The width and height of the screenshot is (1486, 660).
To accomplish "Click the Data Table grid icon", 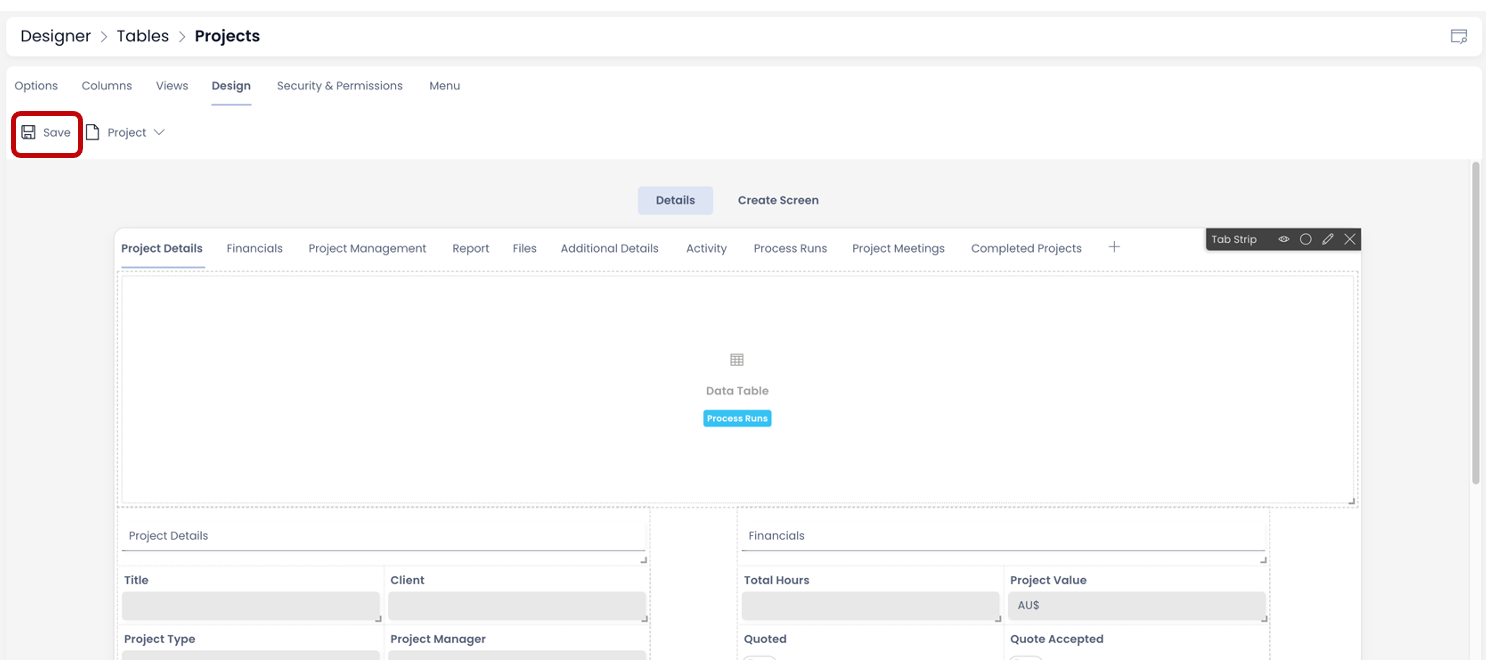I will 737,360.
